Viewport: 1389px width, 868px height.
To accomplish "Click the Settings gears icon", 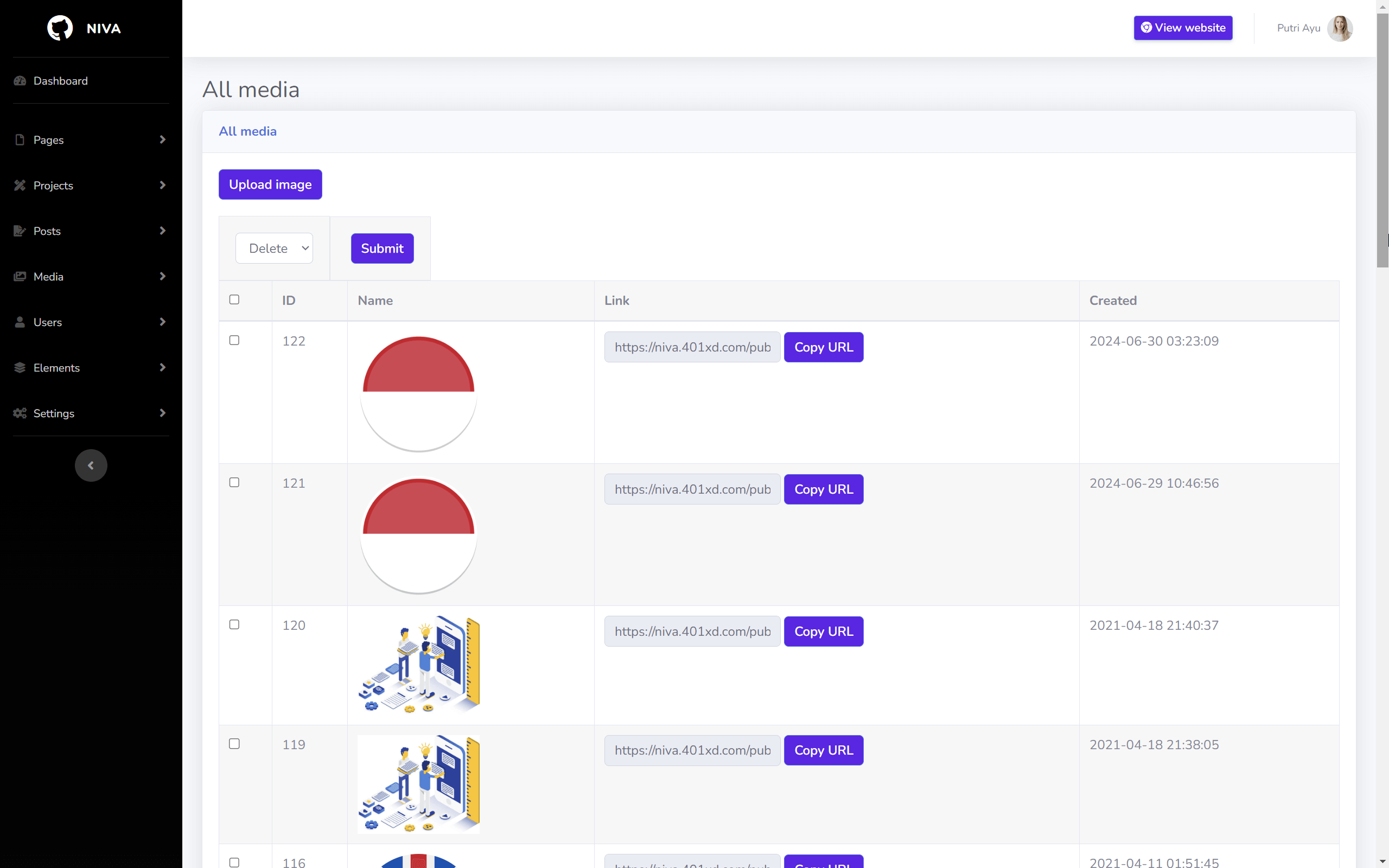I will [20, 413].
